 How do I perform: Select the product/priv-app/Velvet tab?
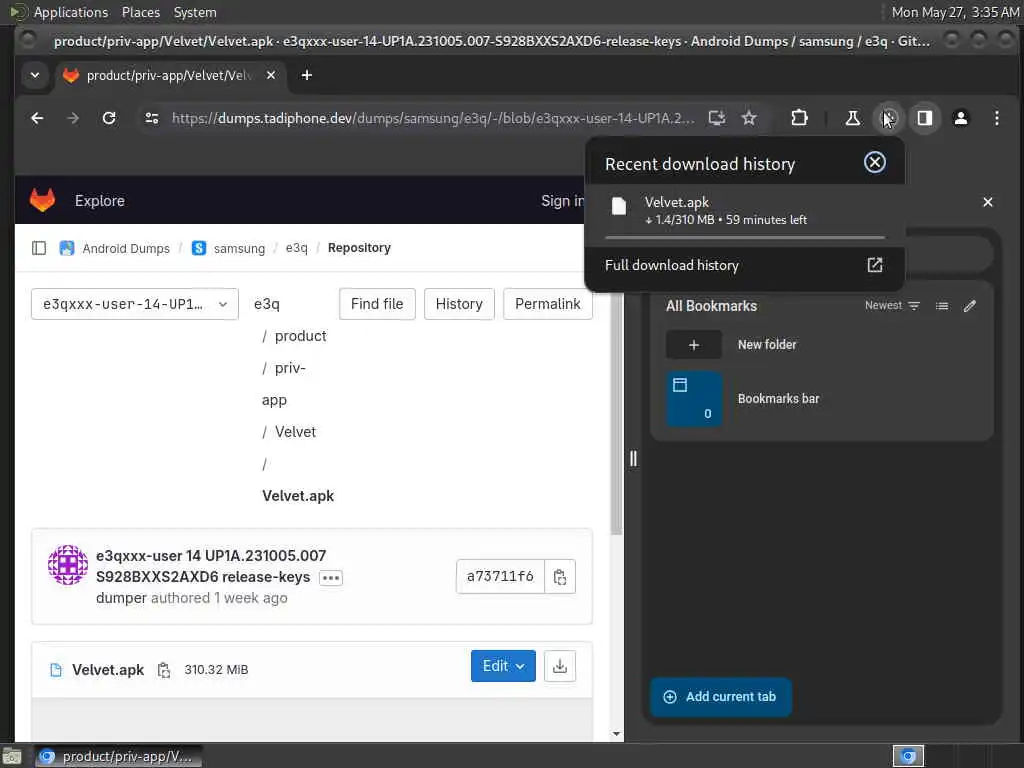[170, 76]
